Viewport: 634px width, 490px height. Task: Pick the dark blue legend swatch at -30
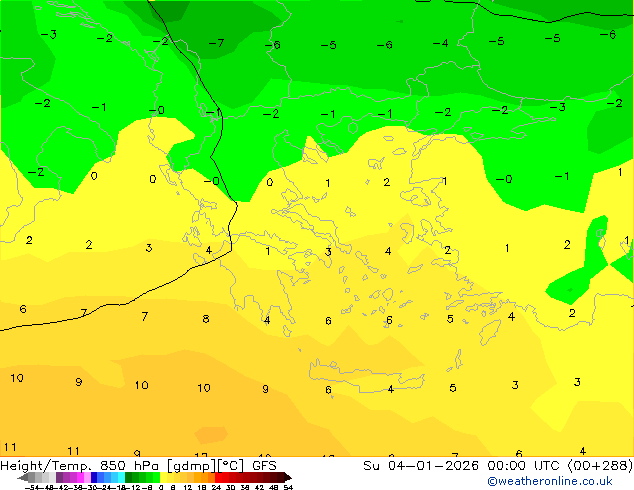(94, 477)
